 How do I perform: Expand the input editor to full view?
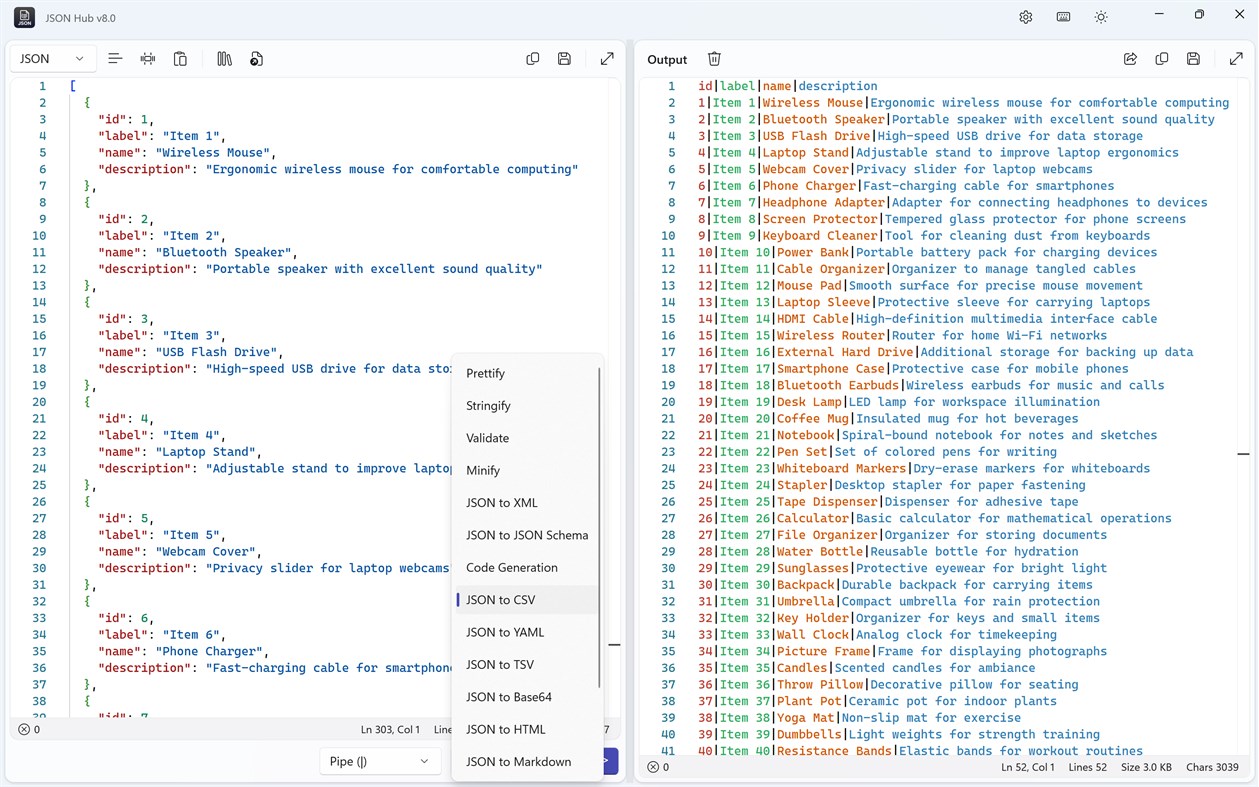tap(607, 59)
